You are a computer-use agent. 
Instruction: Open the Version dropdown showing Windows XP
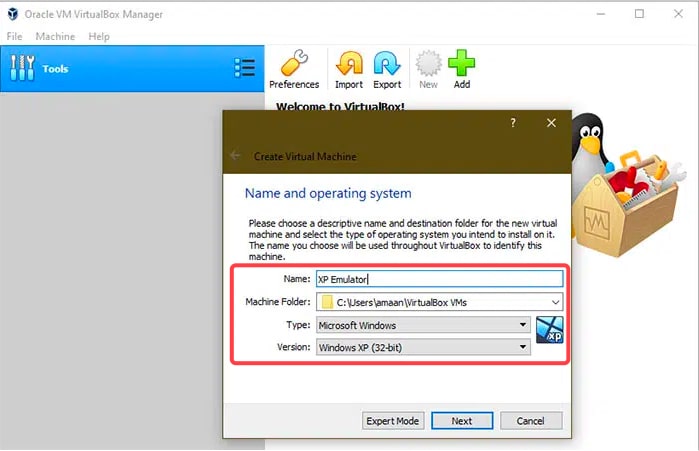pos(423,347)
